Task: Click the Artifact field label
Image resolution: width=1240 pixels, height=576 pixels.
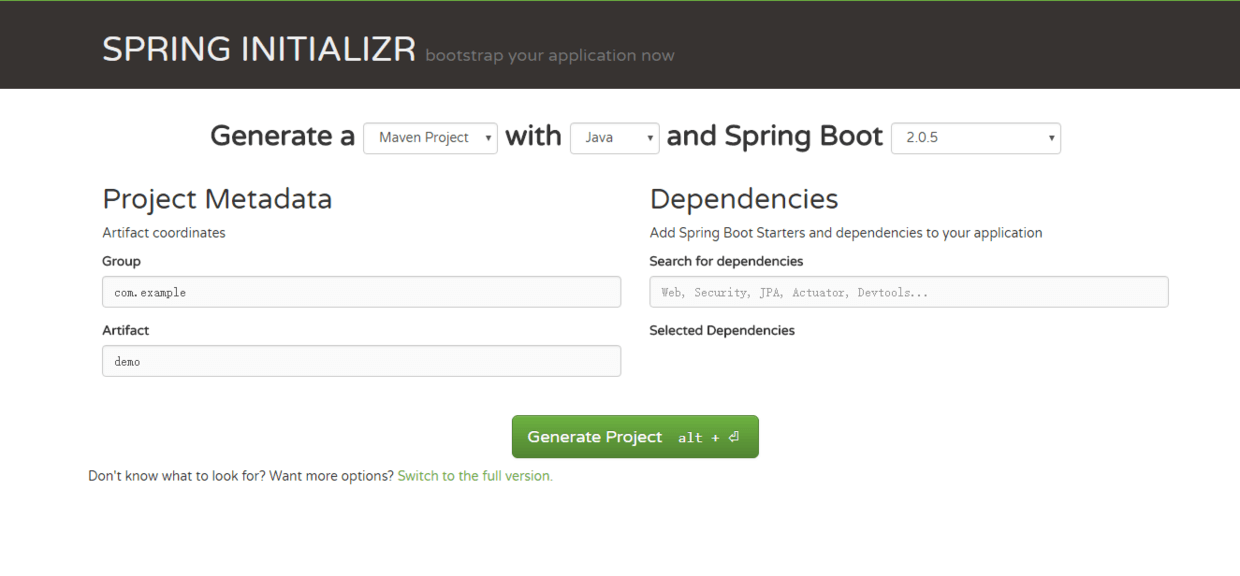Action: pos(125,330)
